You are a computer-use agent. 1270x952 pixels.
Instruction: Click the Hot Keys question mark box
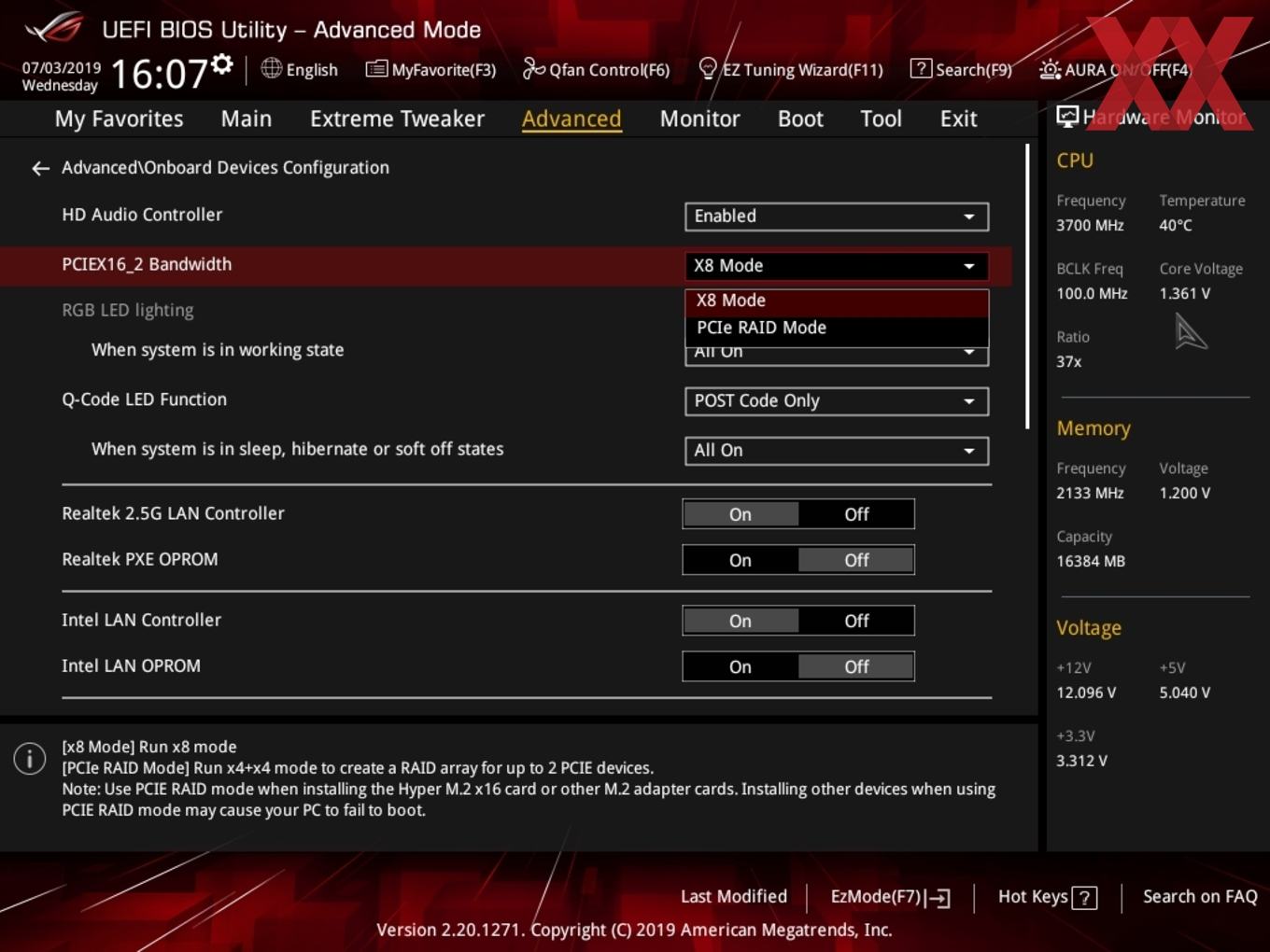(x=1084, y=898)
